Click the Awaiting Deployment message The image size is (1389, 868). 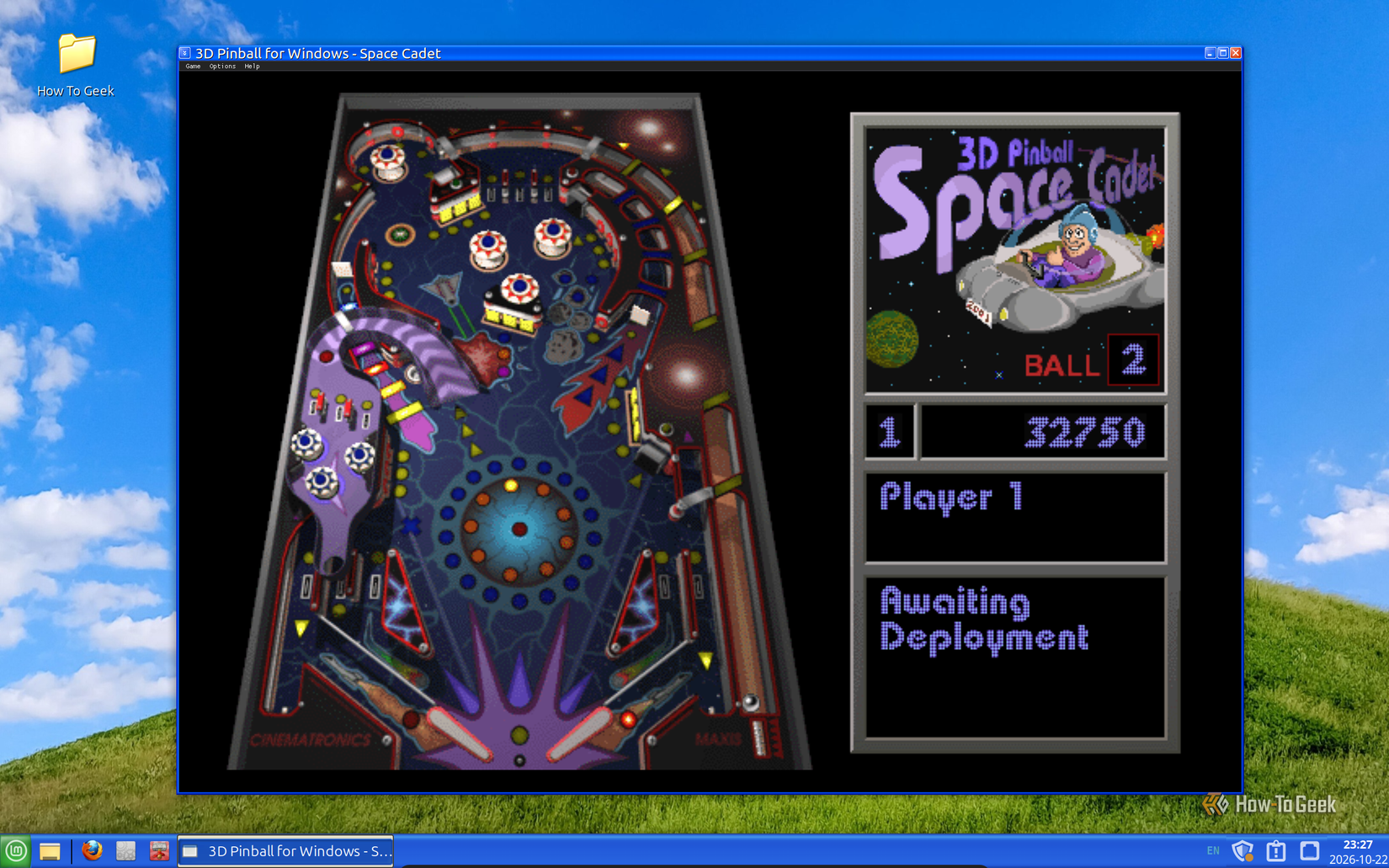click(x=984, y=620)
